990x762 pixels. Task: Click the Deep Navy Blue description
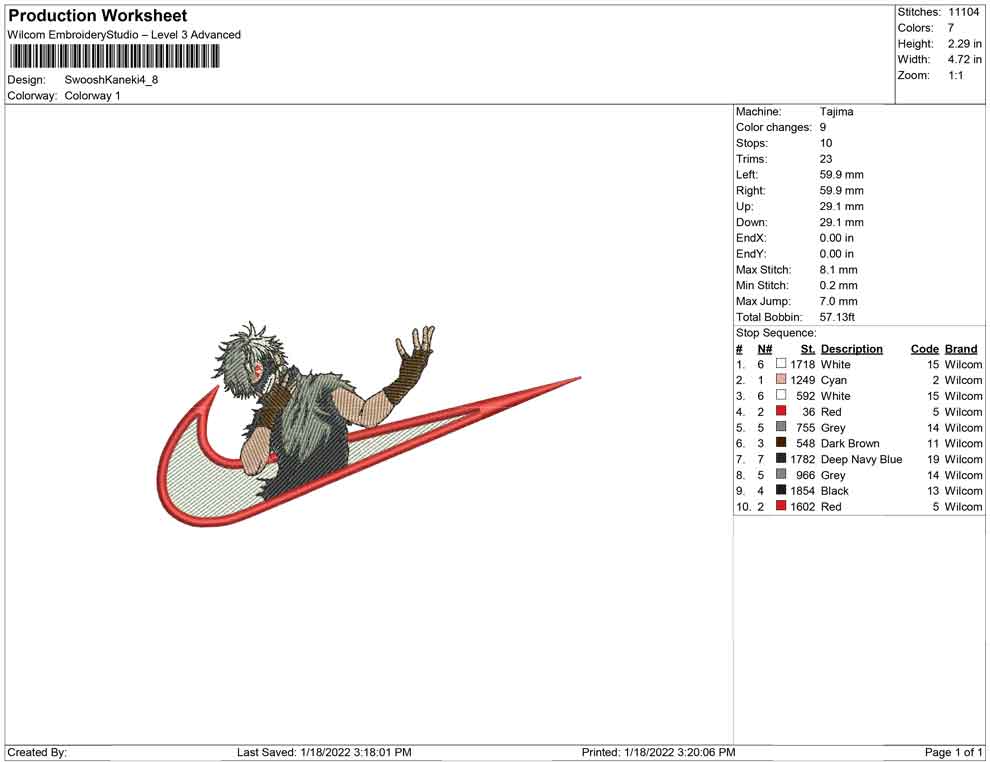click(861, 459)
